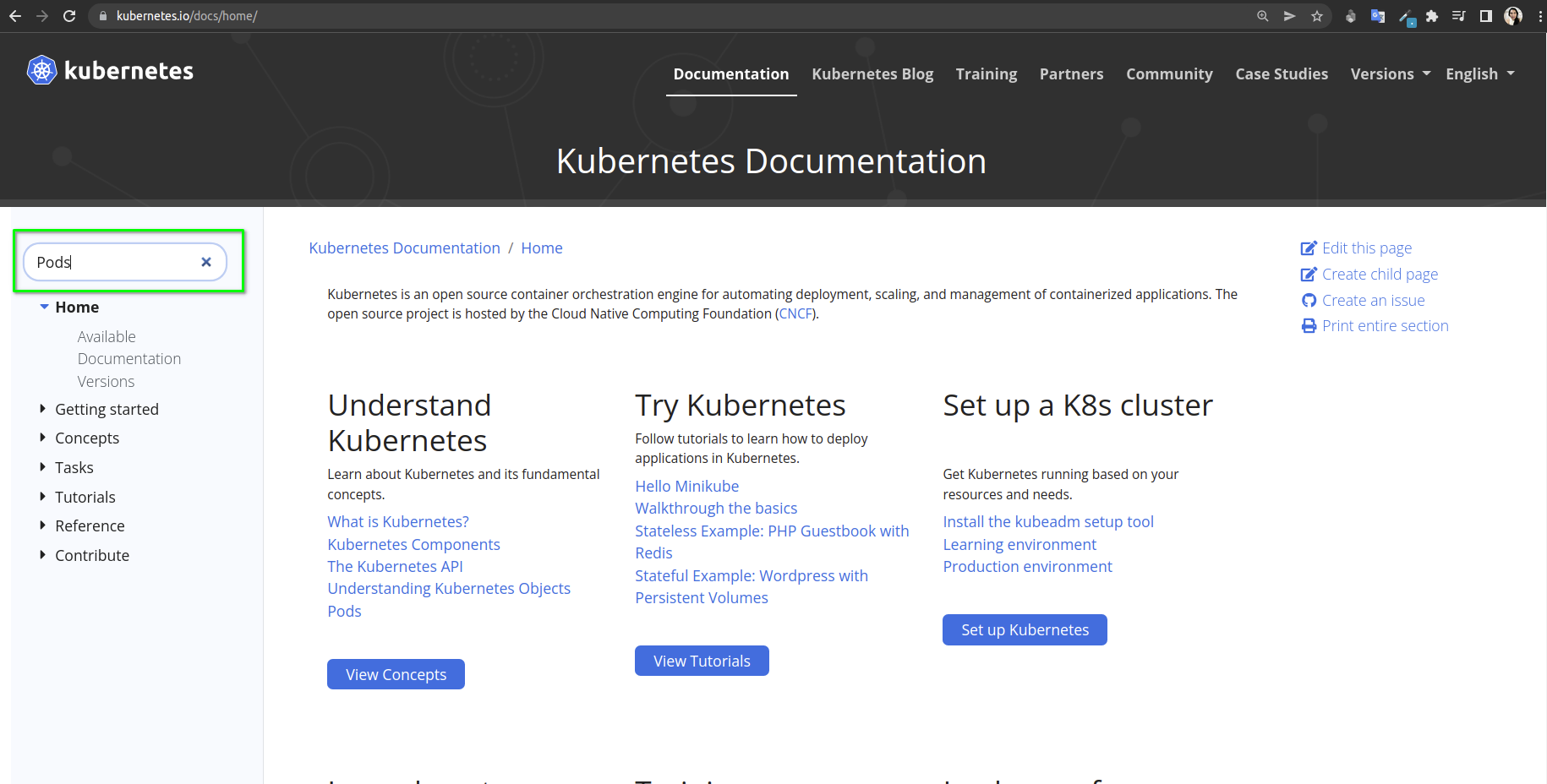Expand the Reference section arrow
The image size is (1547, 784).
coord(42,525)
